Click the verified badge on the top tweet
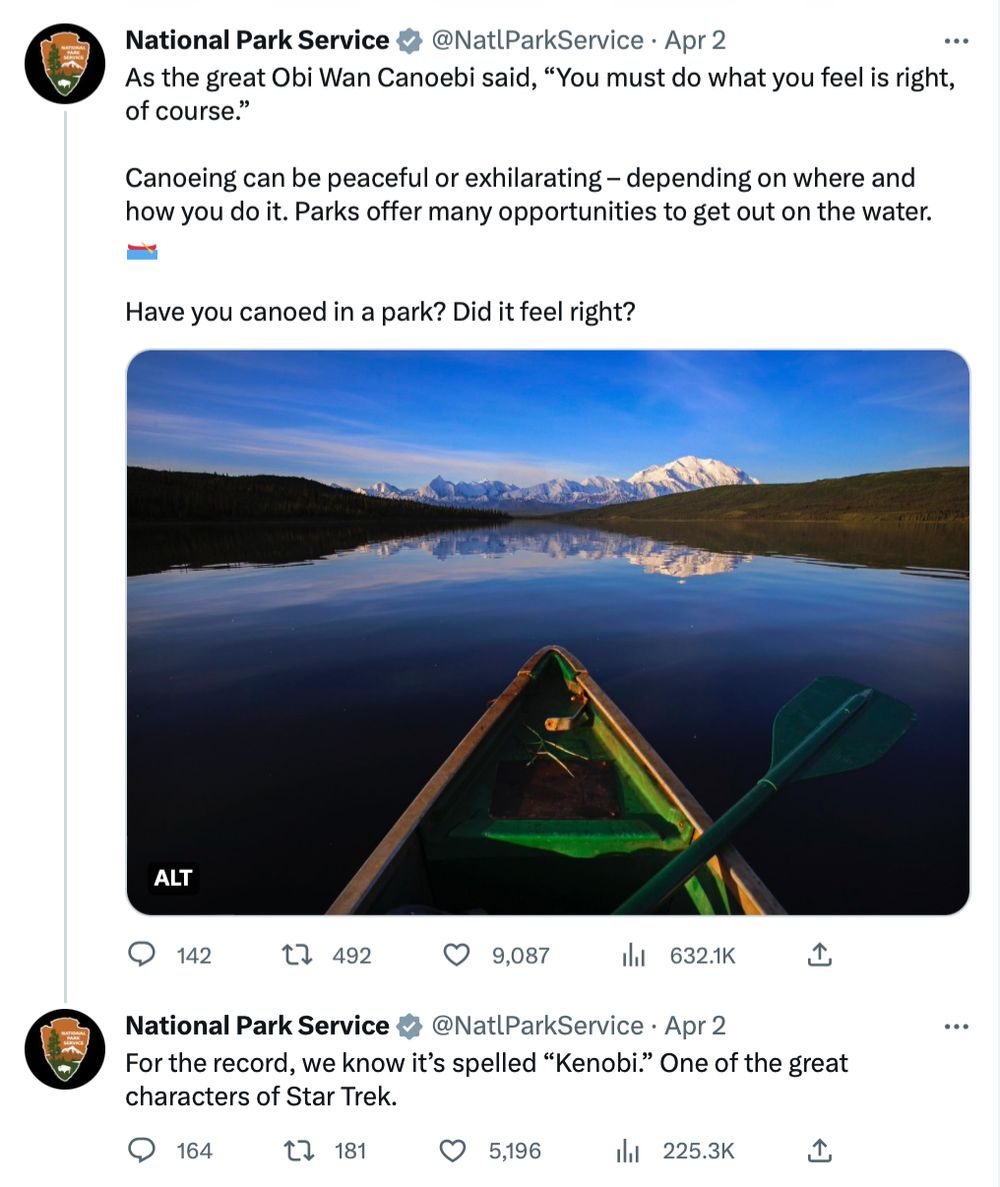The height and width of the screenshot is (1187, 1000). pos(411,40)
